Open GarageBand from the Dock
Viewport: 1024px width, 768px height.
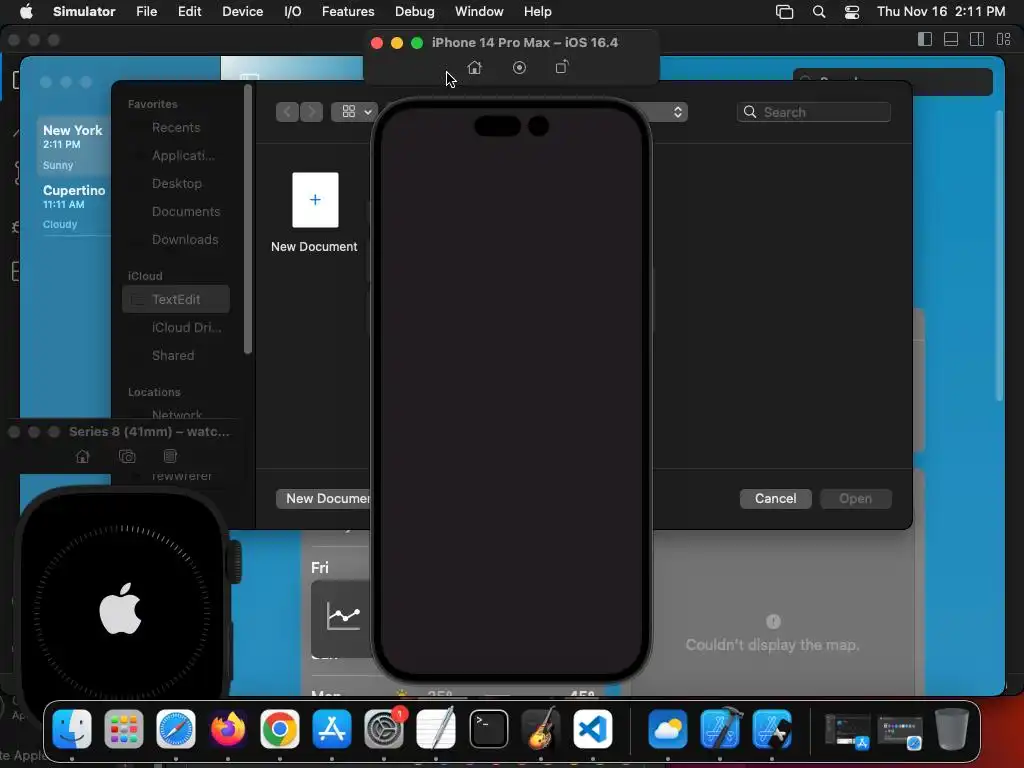click(541, 729)
